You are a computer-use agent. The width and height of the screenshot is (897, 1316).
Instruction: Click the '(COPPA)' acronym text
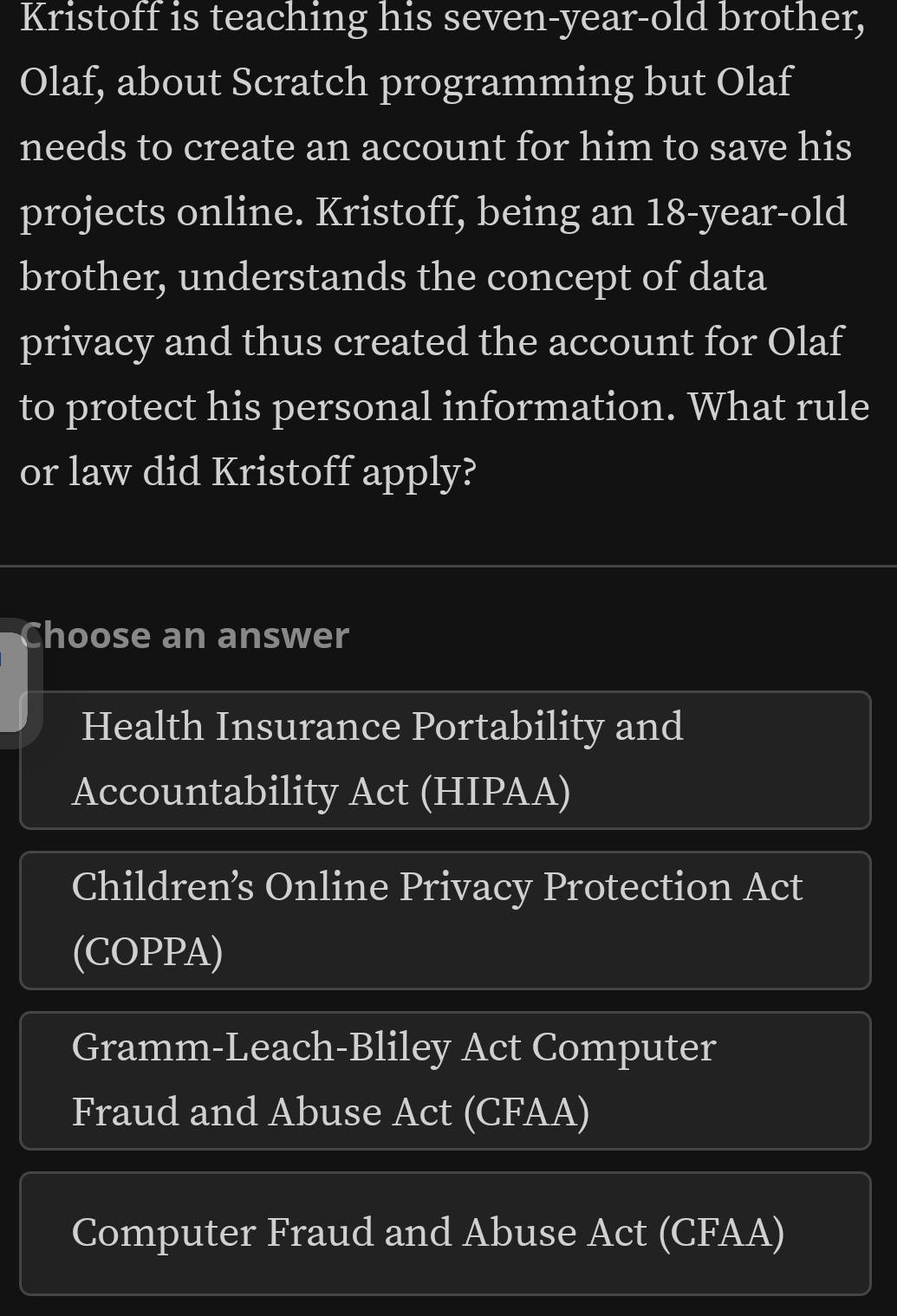[147, 952]
